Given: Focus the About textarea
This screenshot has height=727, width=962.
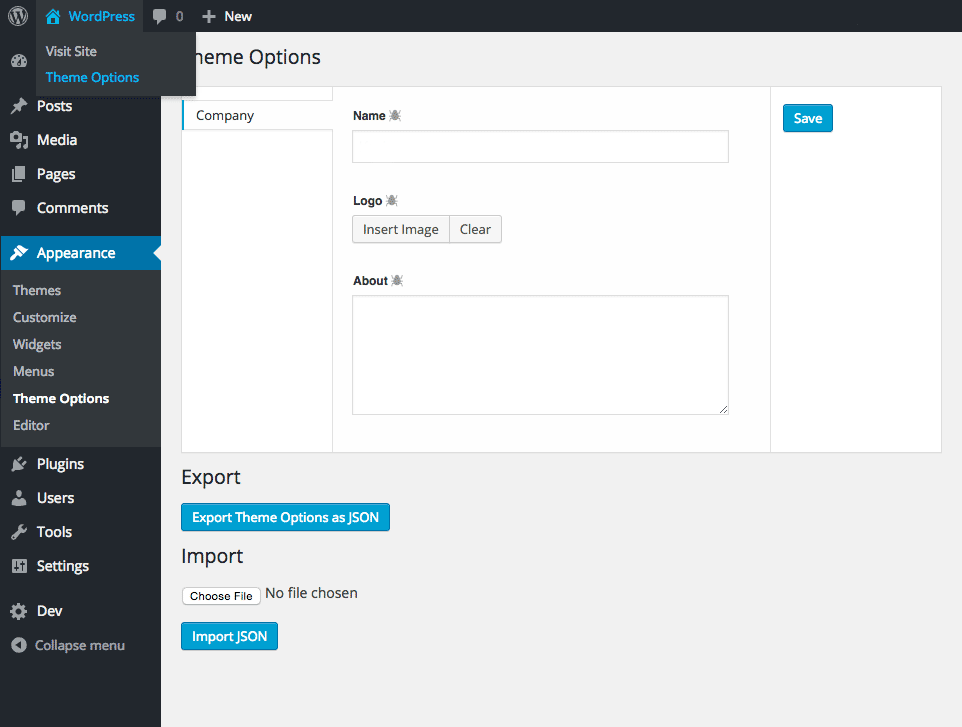Looking at the screenshot, I should (x=541, y=355).
